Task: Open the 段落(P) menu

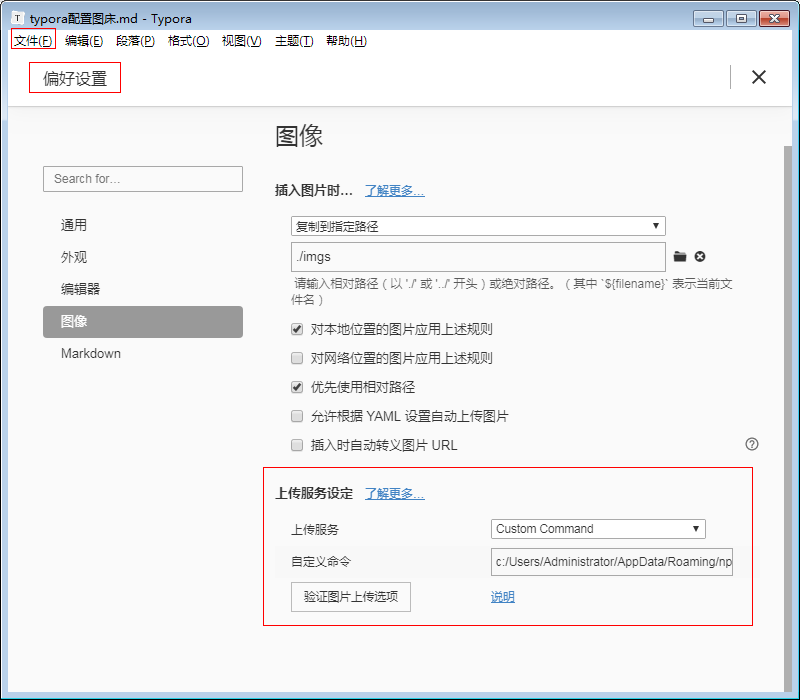Action: click(x=135, y=40)
